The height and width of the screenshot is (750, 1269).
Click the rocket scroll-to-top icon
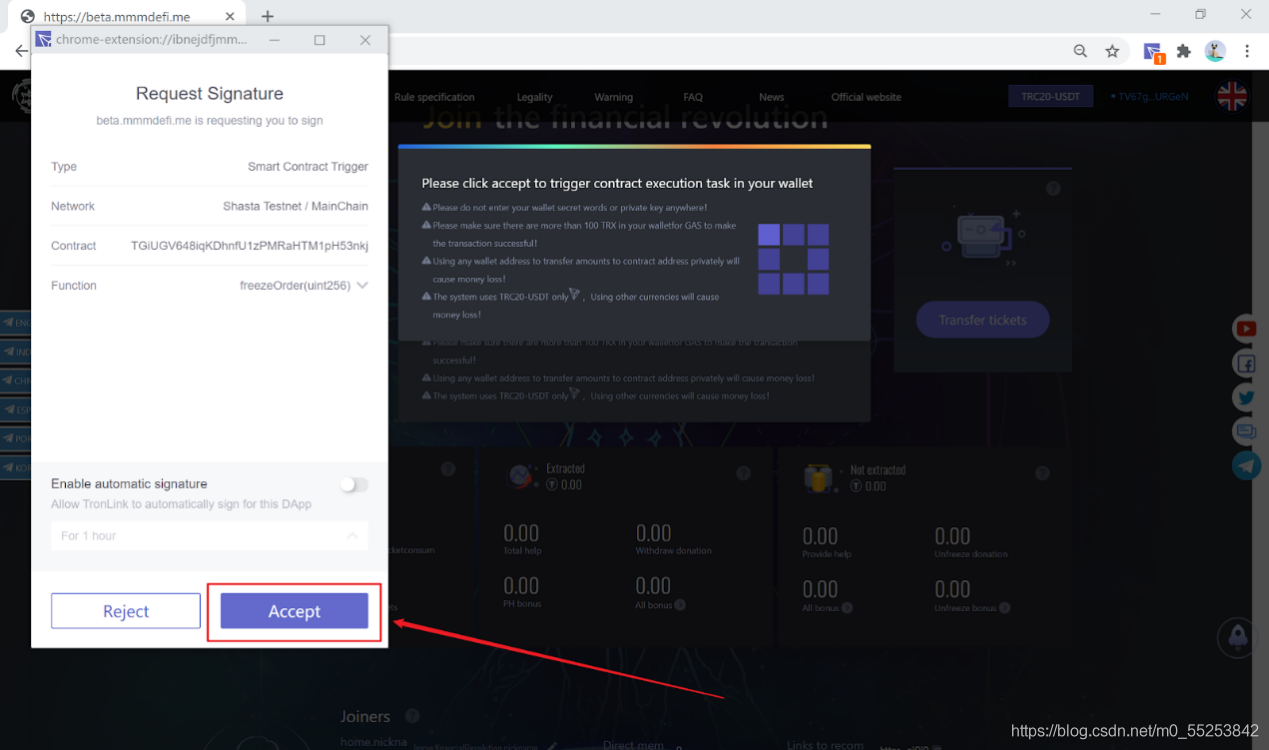coord(1237,636)
